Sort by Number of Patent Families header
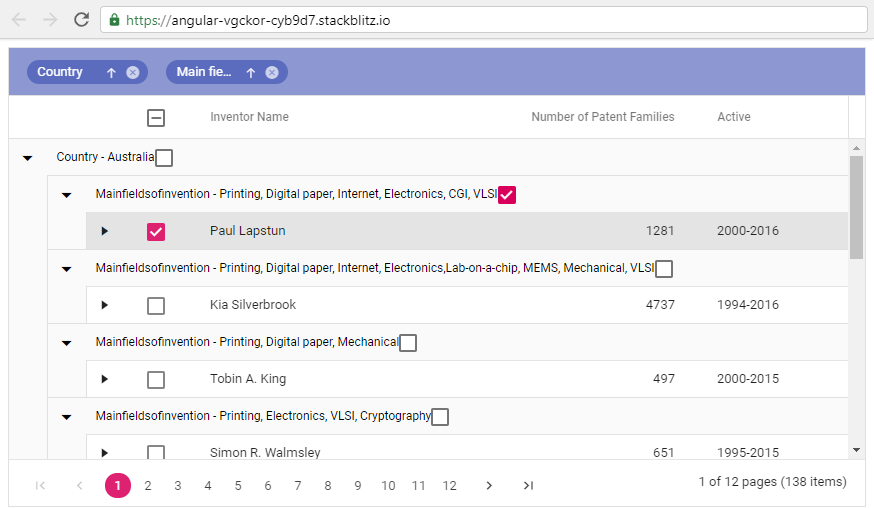The height and width of the screenshot is (508, 874). point(602,117)
